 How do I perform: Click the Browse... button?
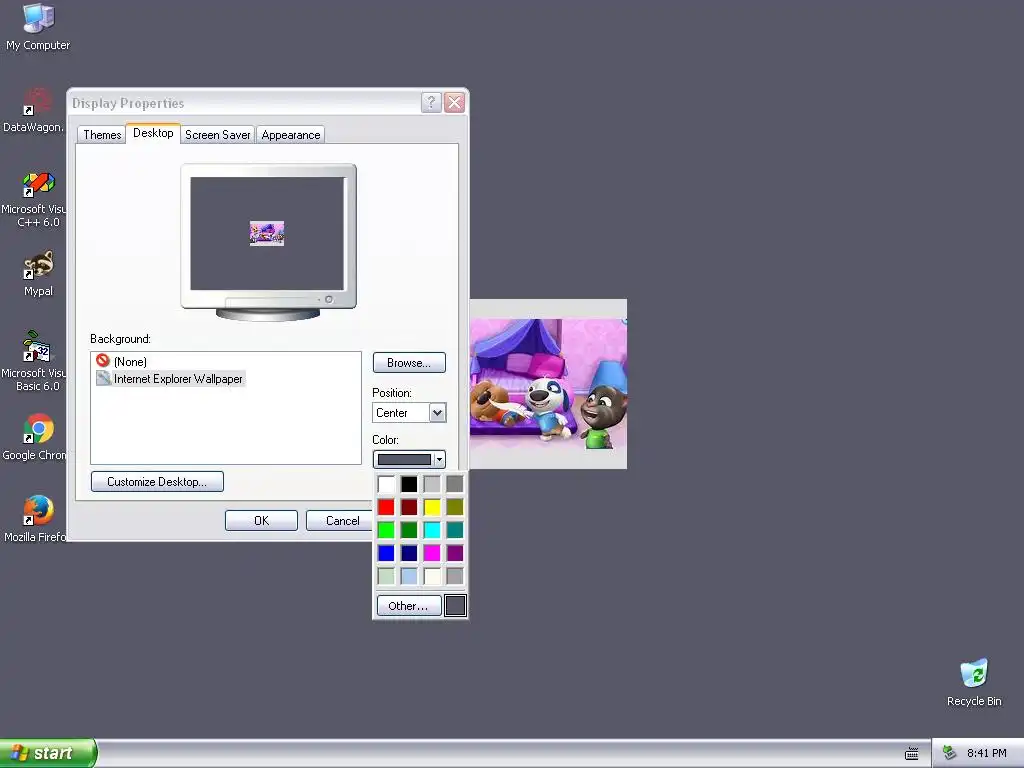(x=409, y=362)
